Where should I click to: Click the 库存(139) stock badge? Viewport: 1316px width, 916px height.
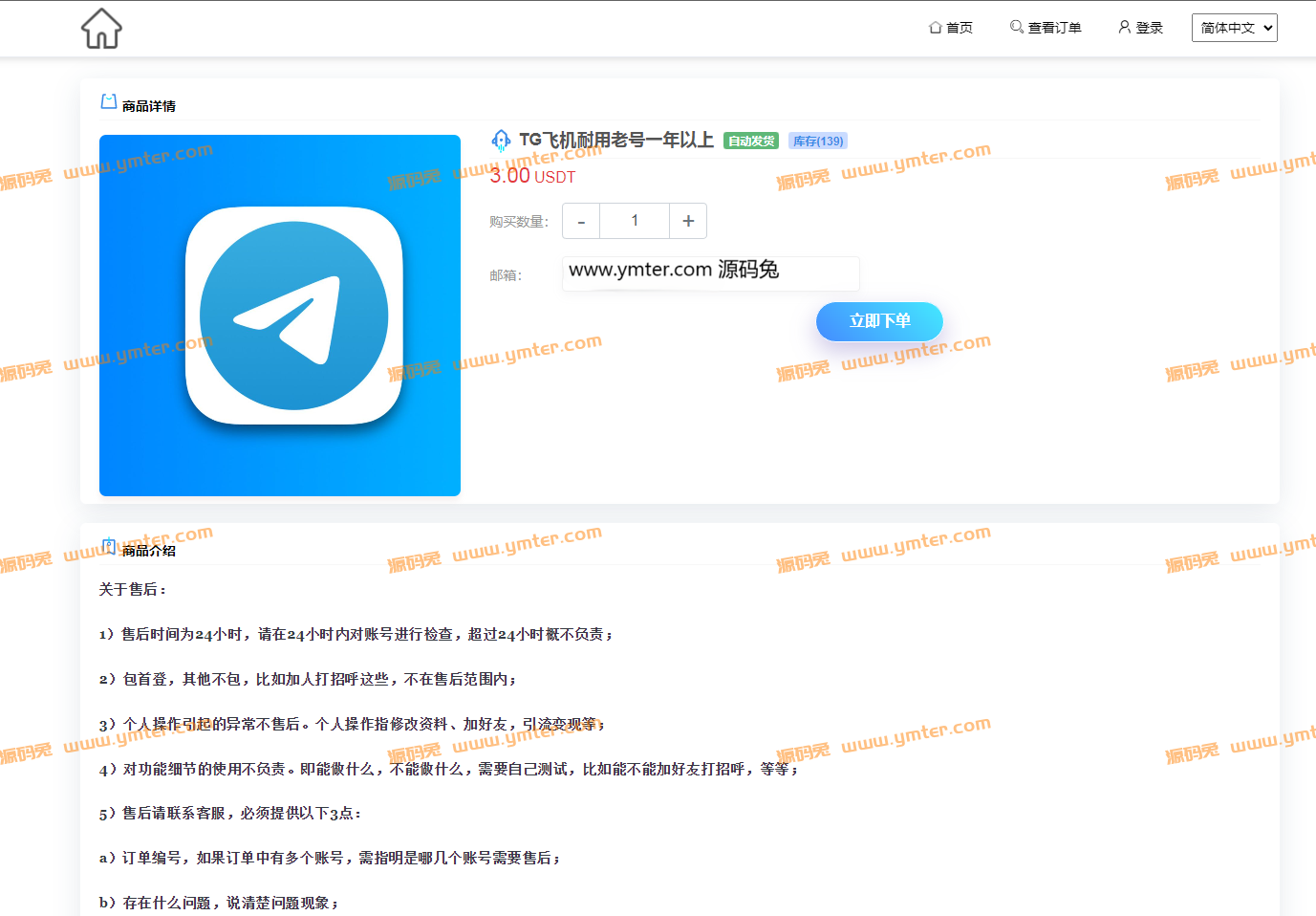pyautogui.click(x=818, y=141)
